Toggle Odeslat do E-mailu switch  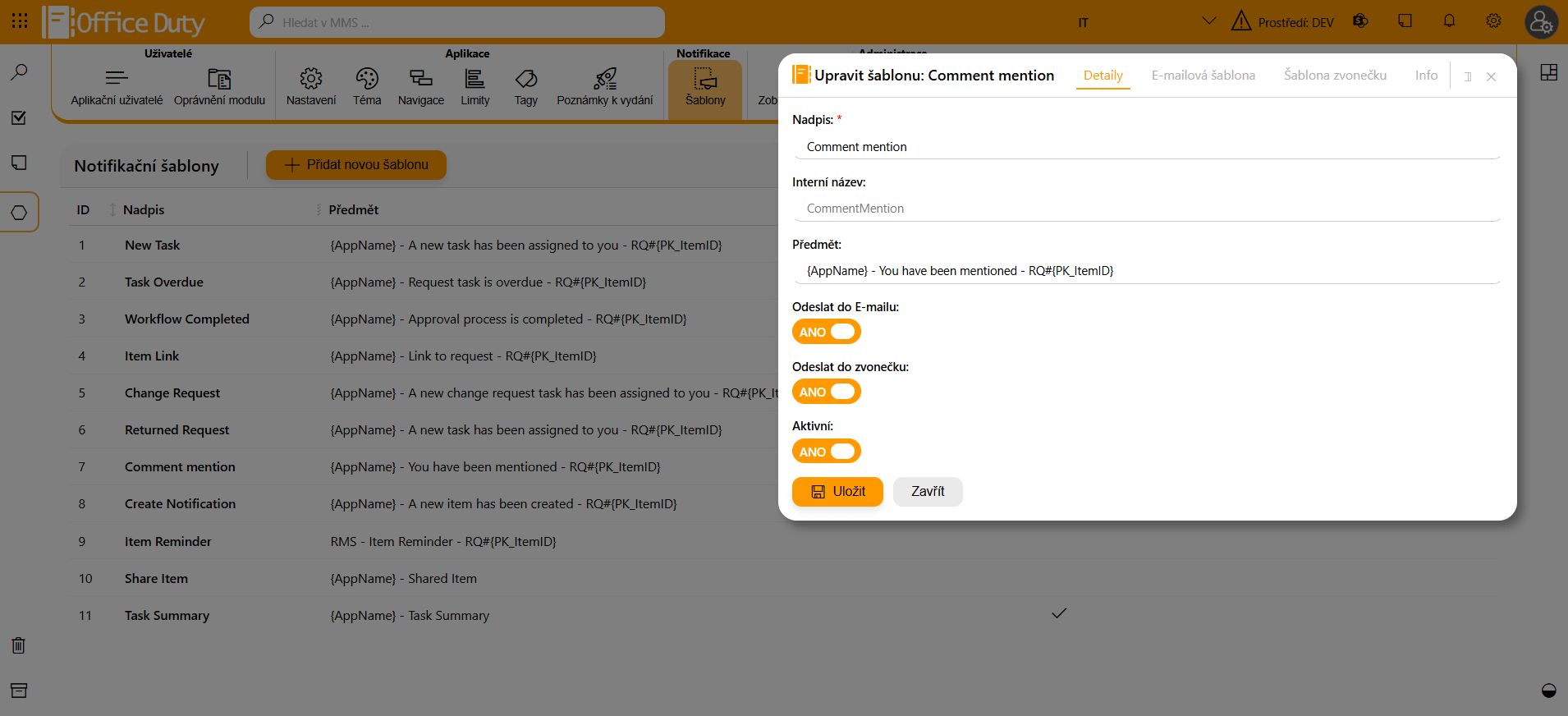pyautogui.click(x=827, y=332)
